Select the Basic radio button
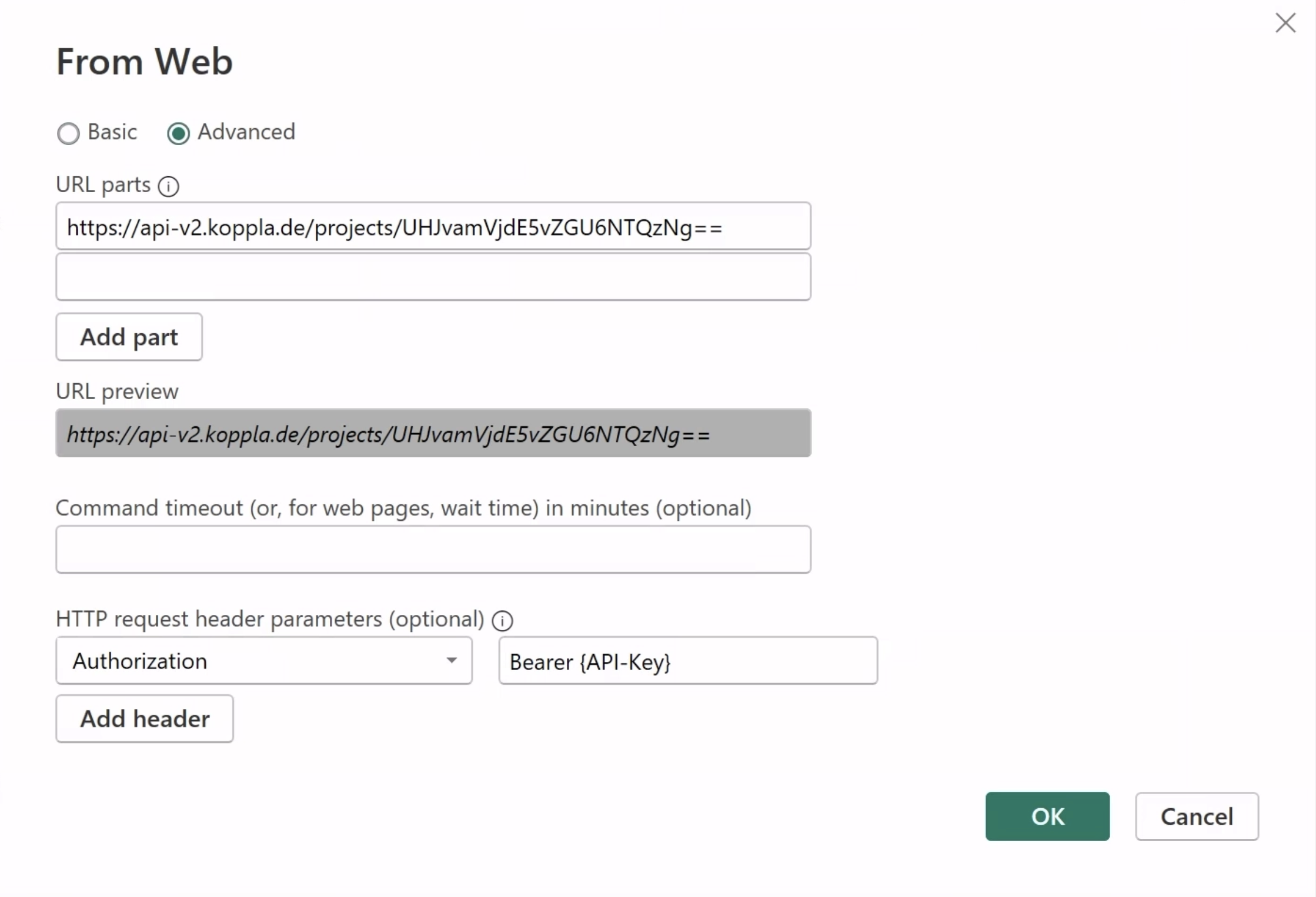 pos(68,133)
